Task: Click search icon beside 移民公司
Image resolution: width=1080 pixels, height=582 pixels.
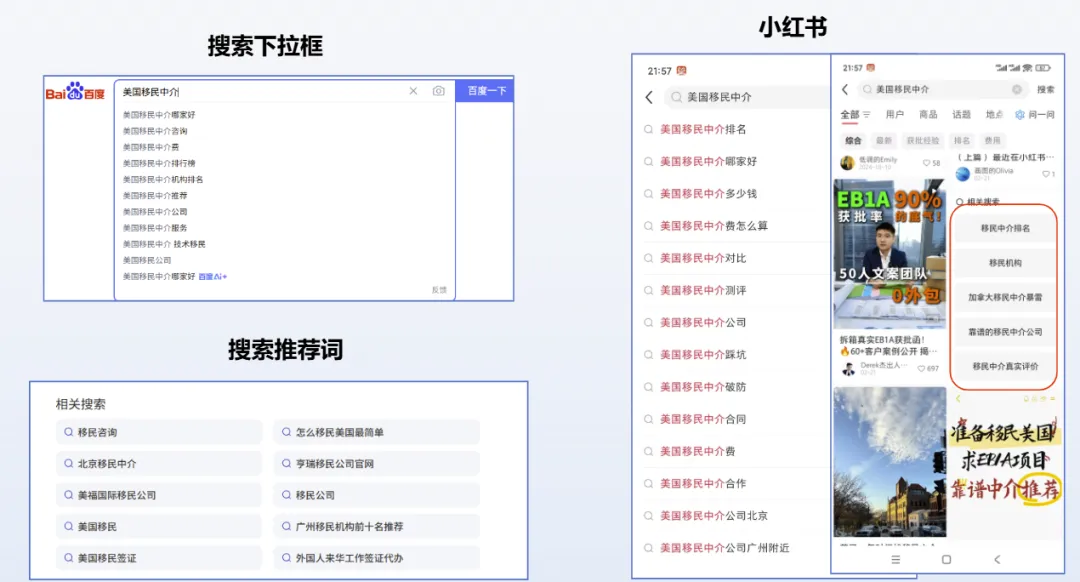Action: pos(287,495)
